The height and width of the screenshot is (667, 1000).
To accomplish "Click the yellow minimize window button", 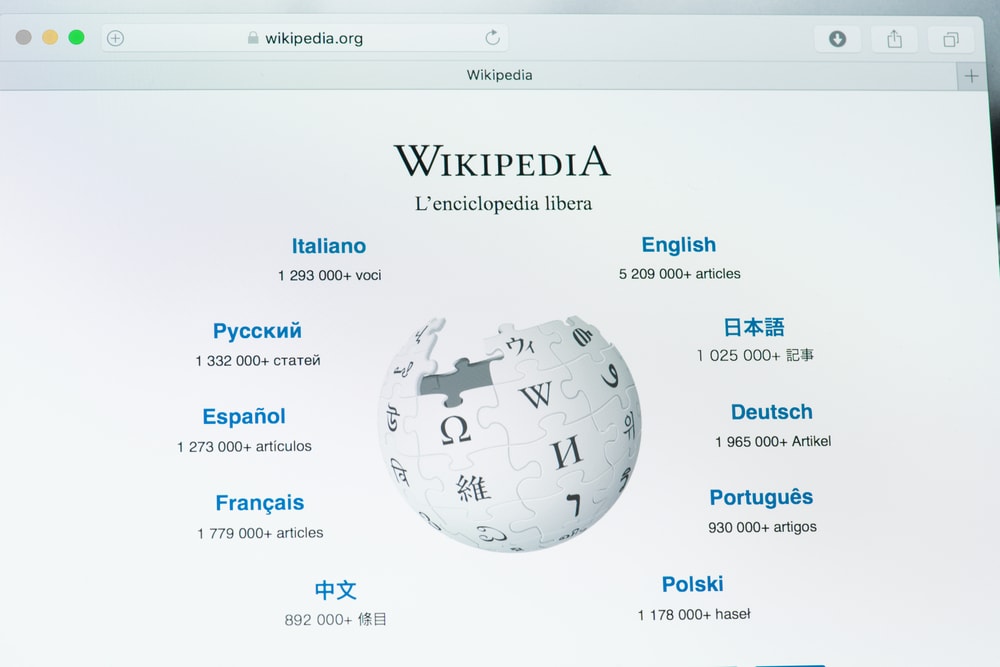I will [x=50, y=37].
